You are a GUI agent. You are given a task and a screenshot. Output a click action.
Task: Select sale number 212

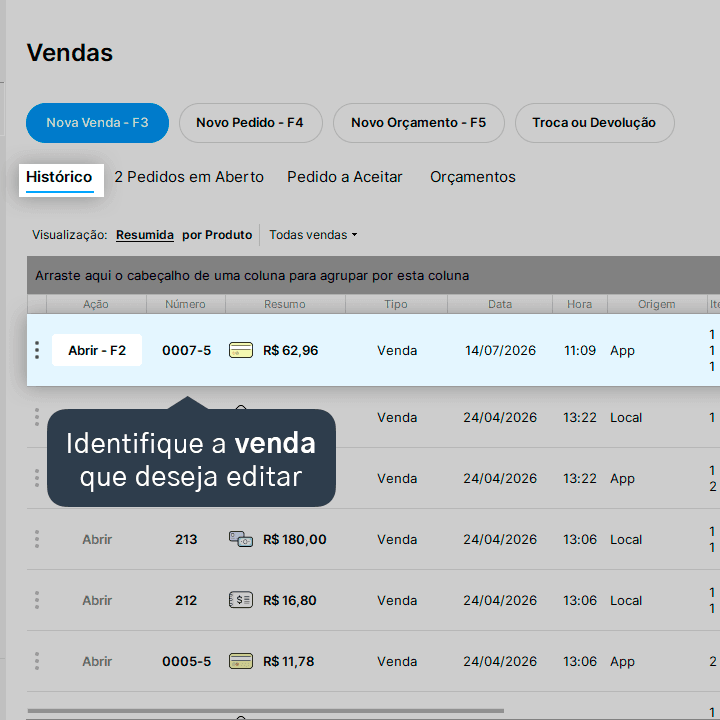(186, 600)
